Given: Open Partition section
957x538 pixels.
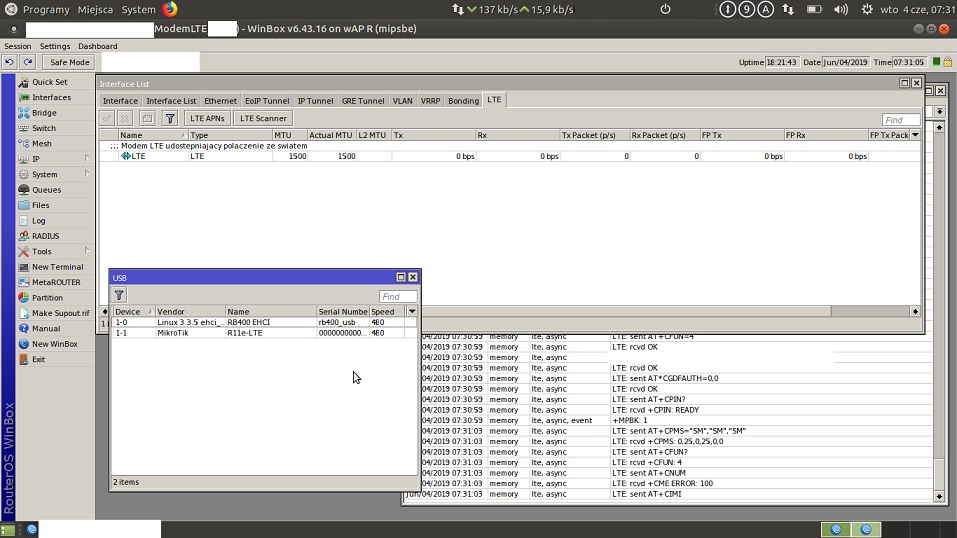Looking at the screenshot, I should (x=47, y=297).
